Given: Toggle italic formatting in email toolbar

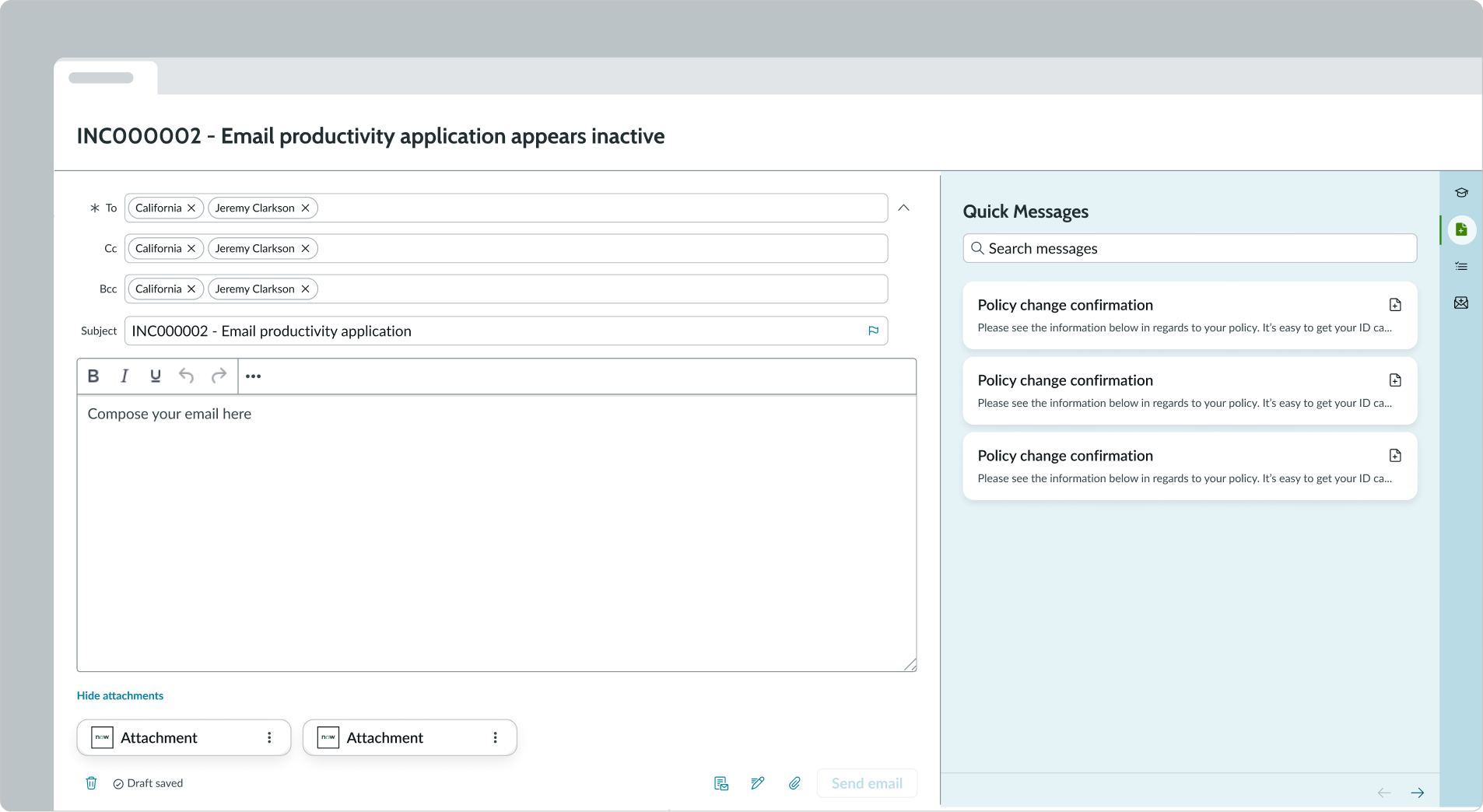Looking at the screenshot, I should click(x=124, y=376).
